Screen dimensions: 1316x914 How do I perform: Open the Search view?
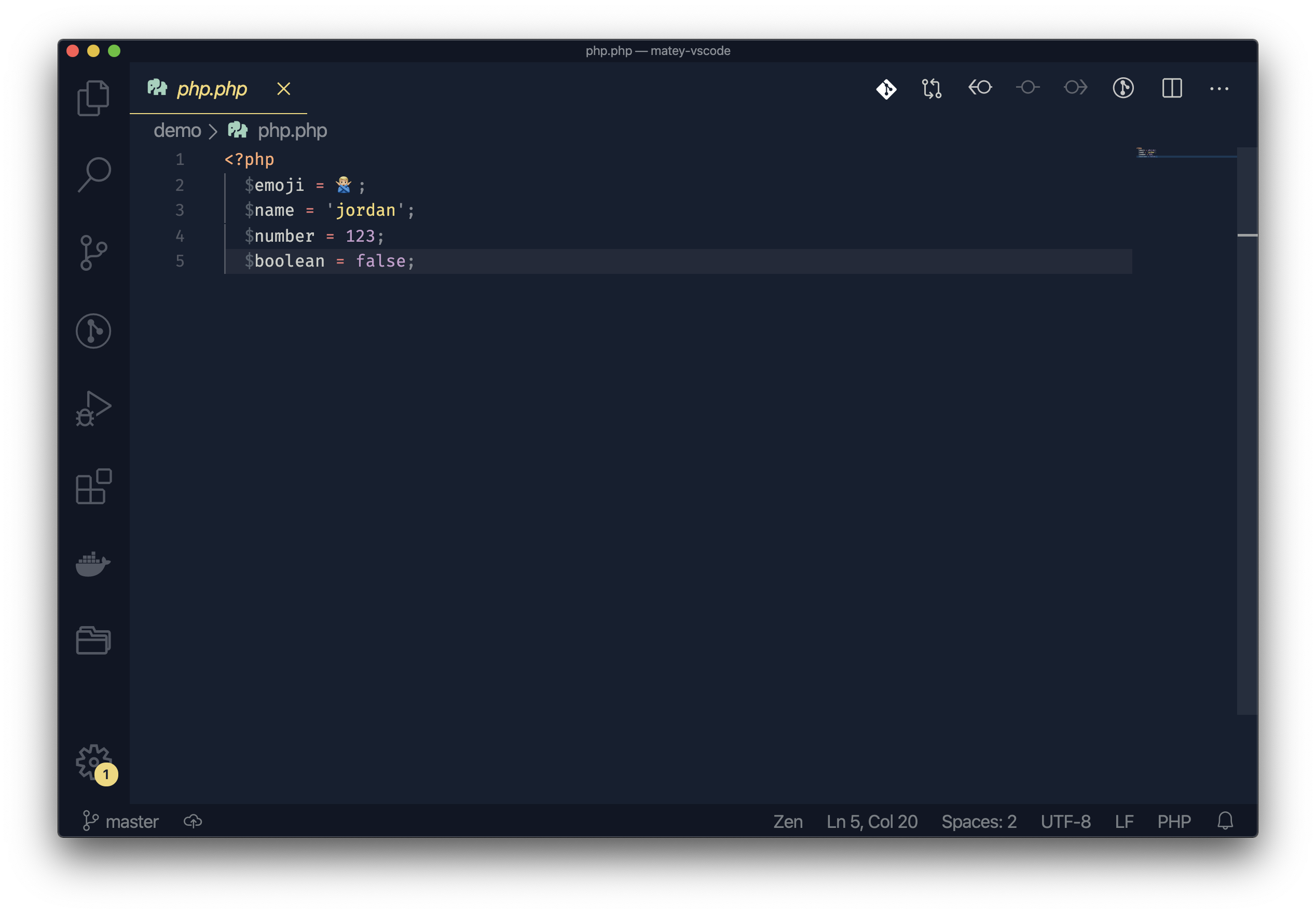pos(93,174)
